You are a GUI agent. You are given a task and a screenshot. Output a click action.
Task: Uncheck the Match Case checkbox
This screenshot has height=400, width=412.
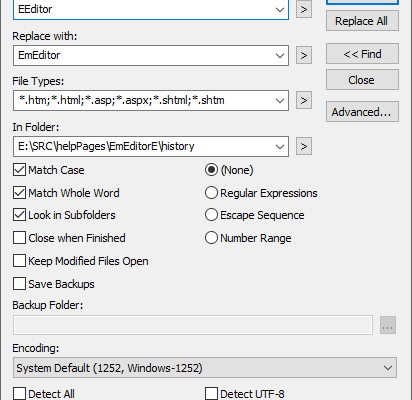[19, 170]
